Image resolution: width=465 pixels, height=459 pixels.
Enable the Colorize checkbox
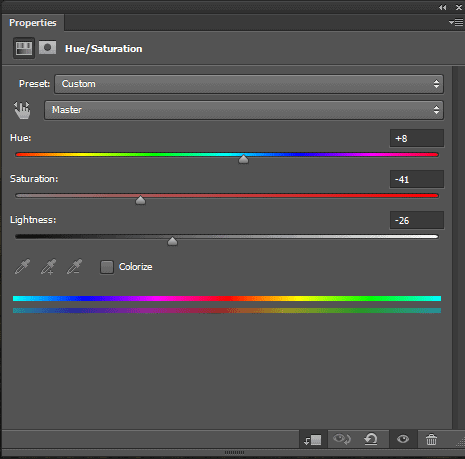(x=107, y=267)
